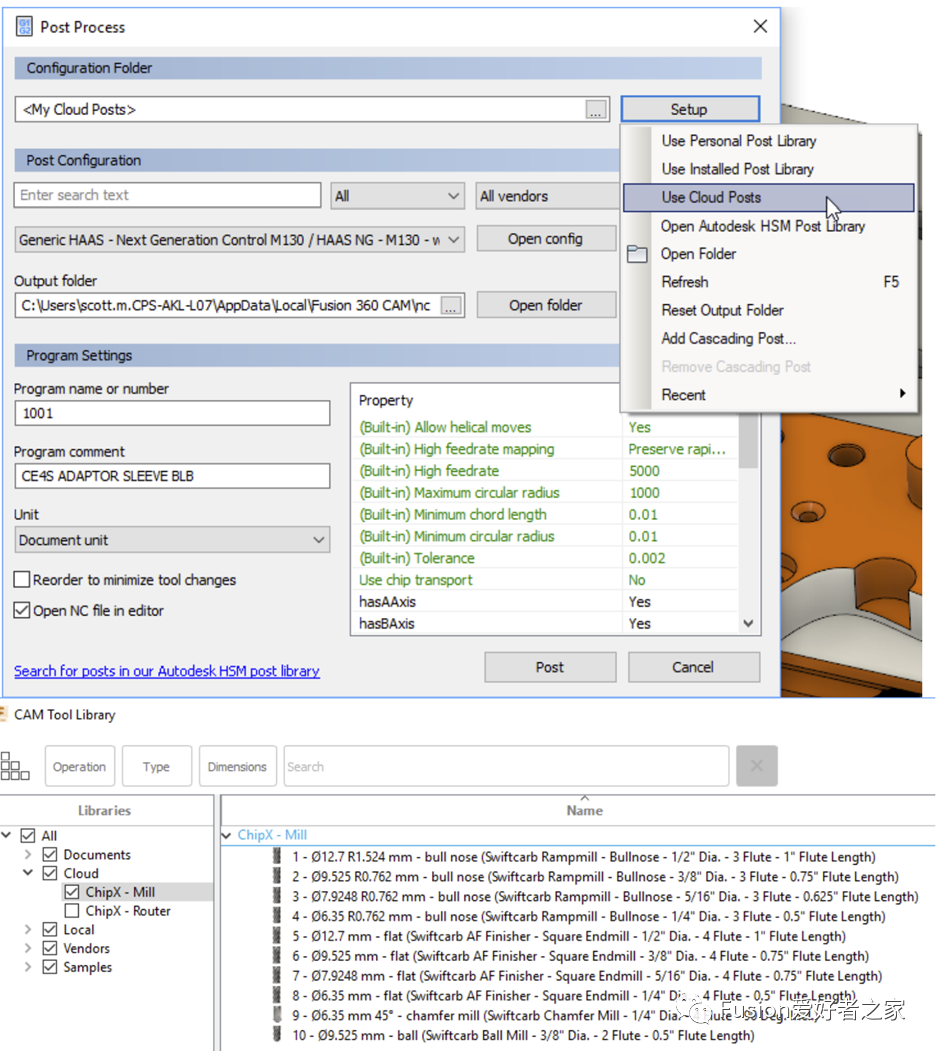Open the Generic HAAS post configuration dropdown
The height and width of the screenshot is (1051, 936).
click(239, 239)
